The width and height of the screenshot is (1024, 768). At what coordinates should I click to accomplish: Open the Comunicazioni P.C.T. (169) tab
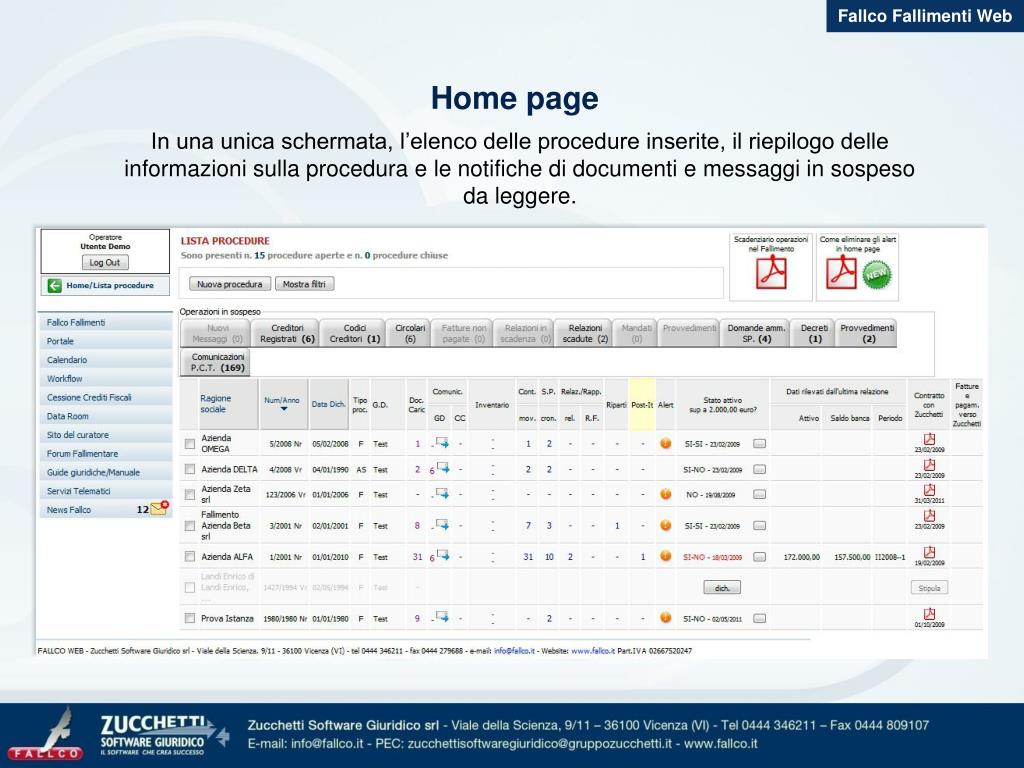pos(217,362)
